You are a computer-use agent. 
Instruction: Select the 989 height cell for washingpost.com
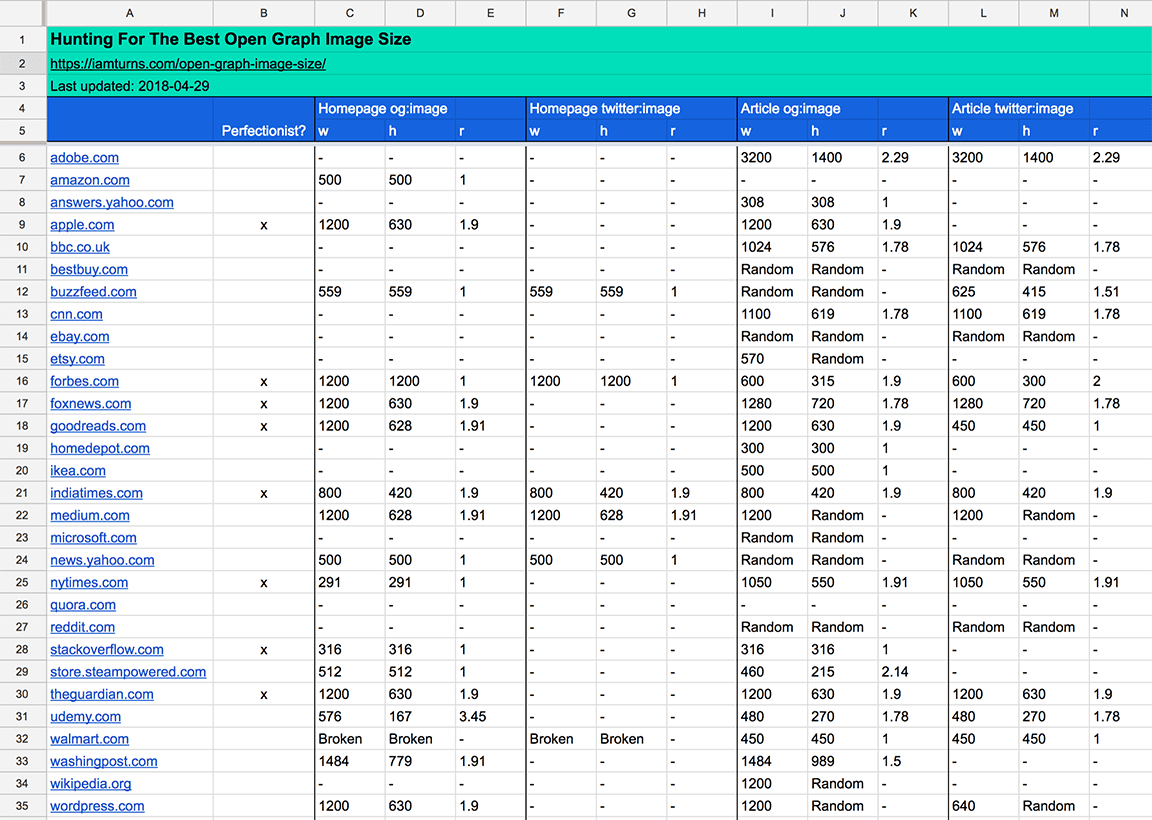[843, 761]
